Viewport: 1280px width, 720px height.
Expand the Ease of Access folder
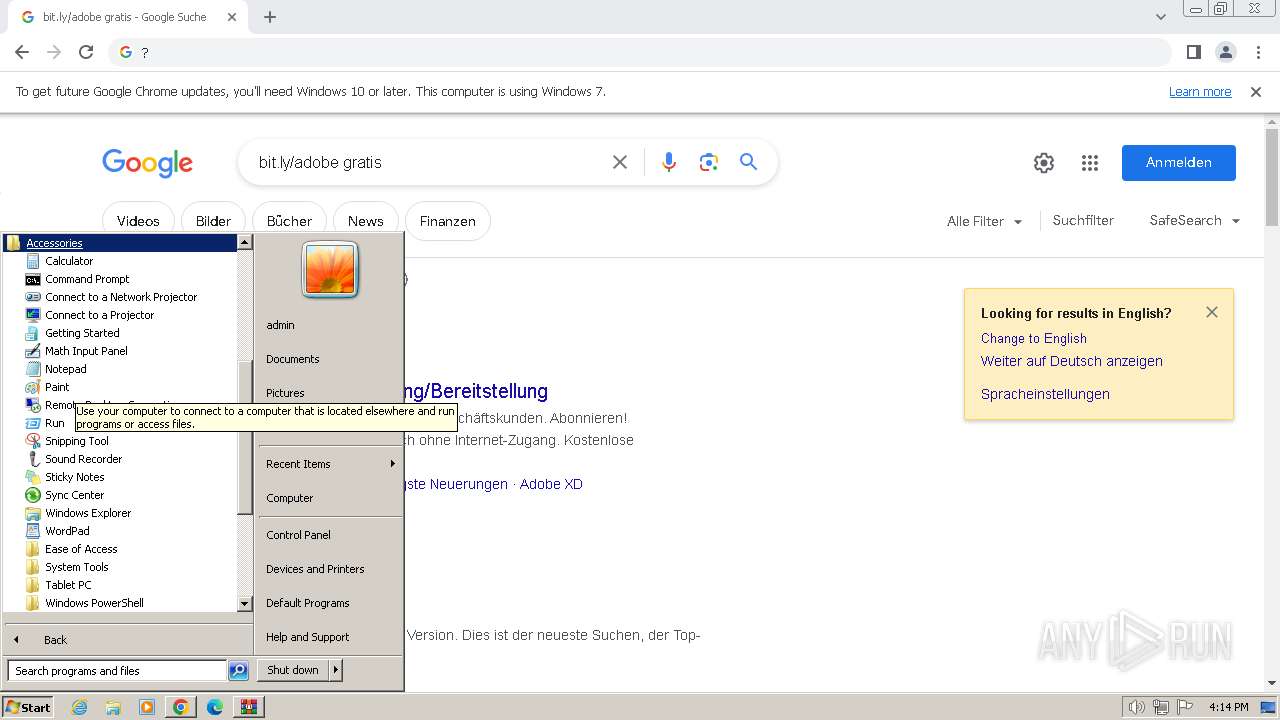coord(81,549)
